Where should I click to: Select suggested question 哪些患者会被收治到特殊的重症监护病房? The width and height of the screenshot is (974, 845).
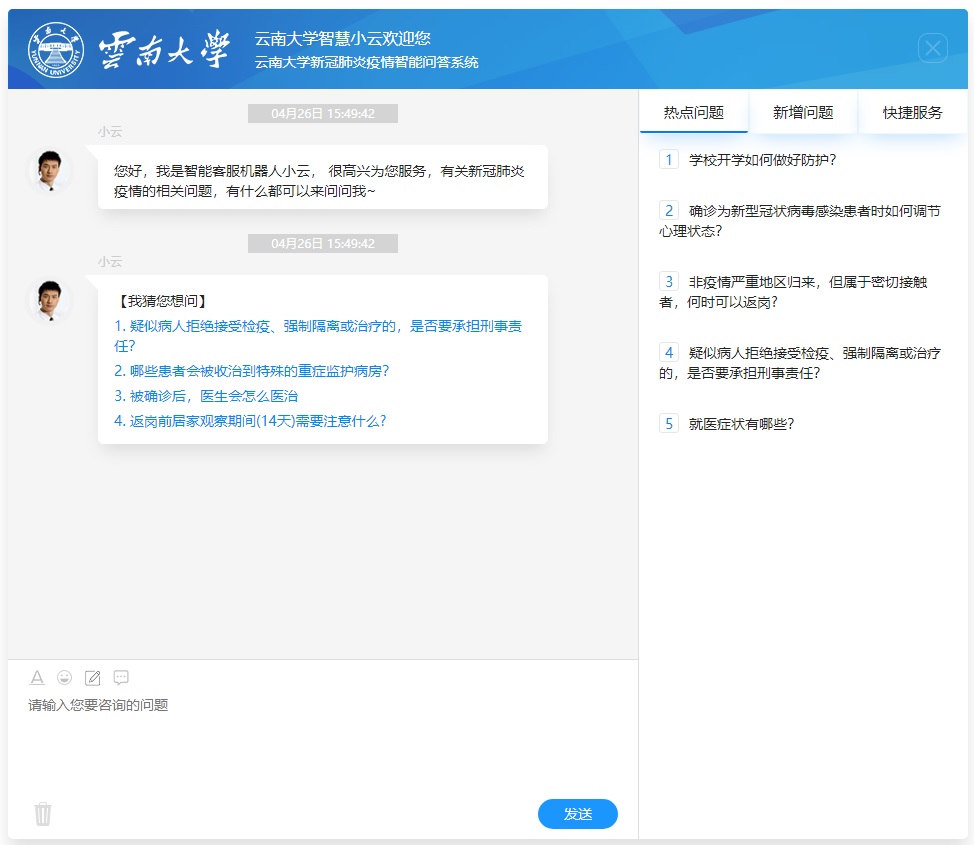click(x=251, y=370)
